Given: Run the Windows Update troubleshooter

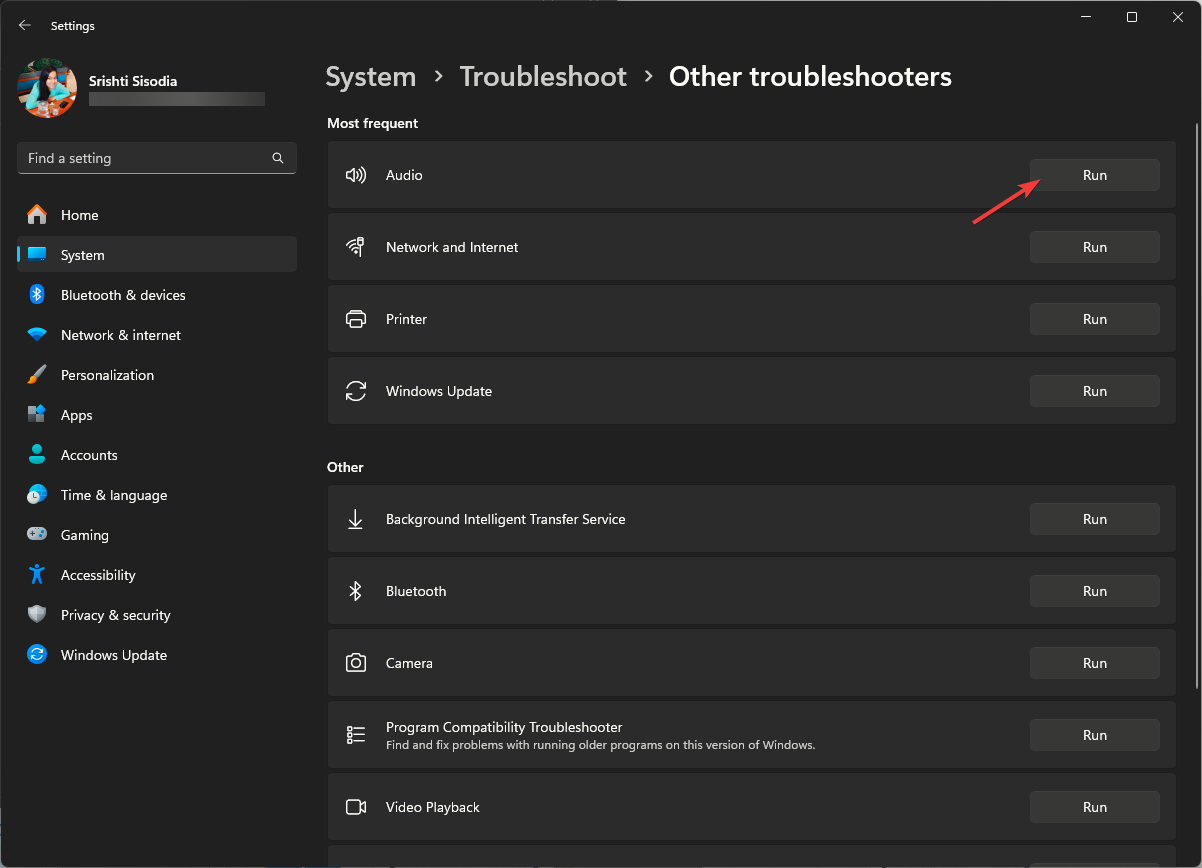Looking at the screenshot, I should click(x=1095, y=391).
